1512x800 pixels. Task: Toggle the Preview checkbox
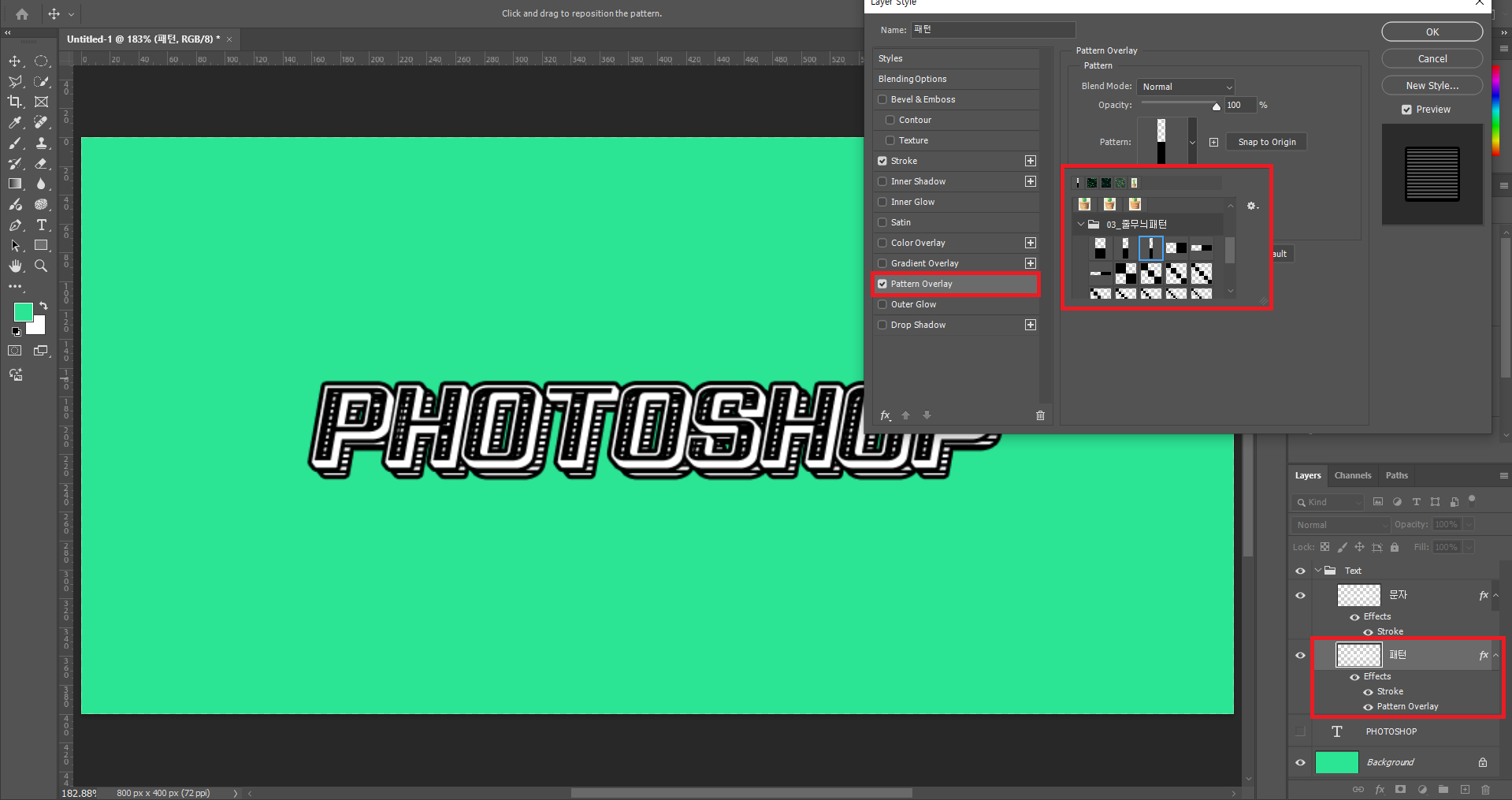pyautogui.click(x=1406, y=110)
